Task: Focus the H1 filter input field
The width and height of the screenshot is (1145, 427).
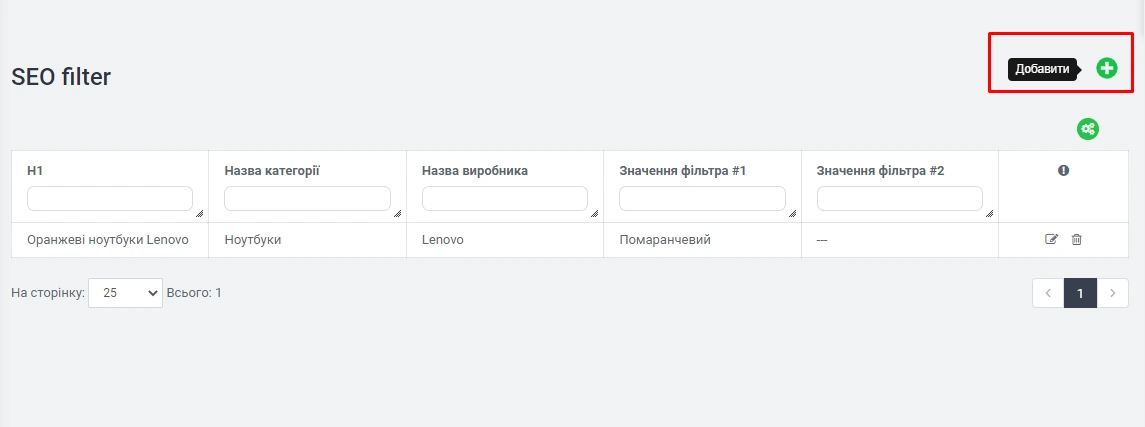Action: click(109, 198)
